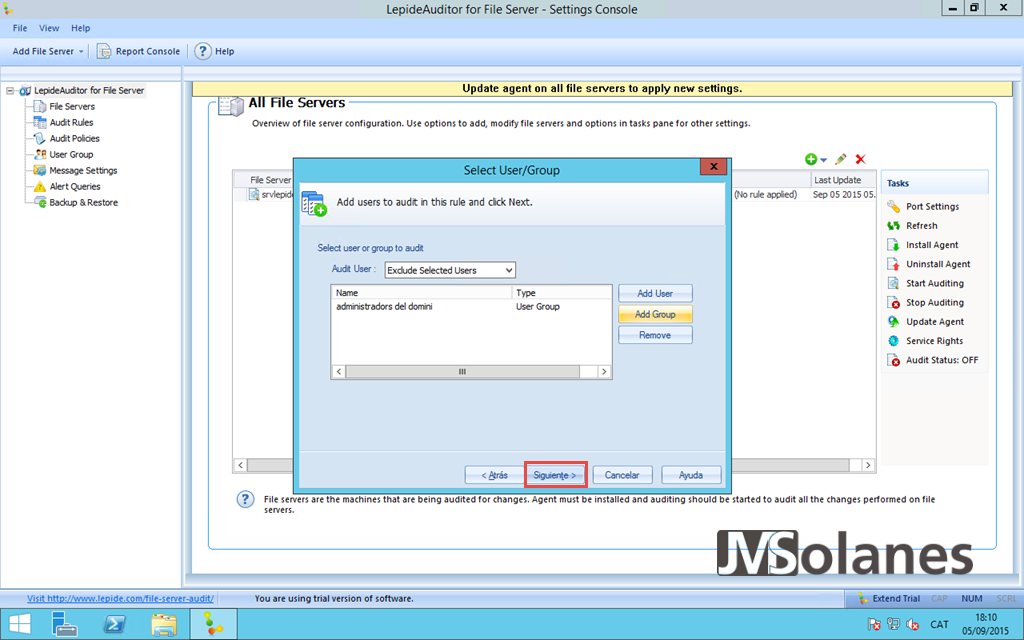Click the Name column header
The image size is (1024, 640).
[422, 293]
